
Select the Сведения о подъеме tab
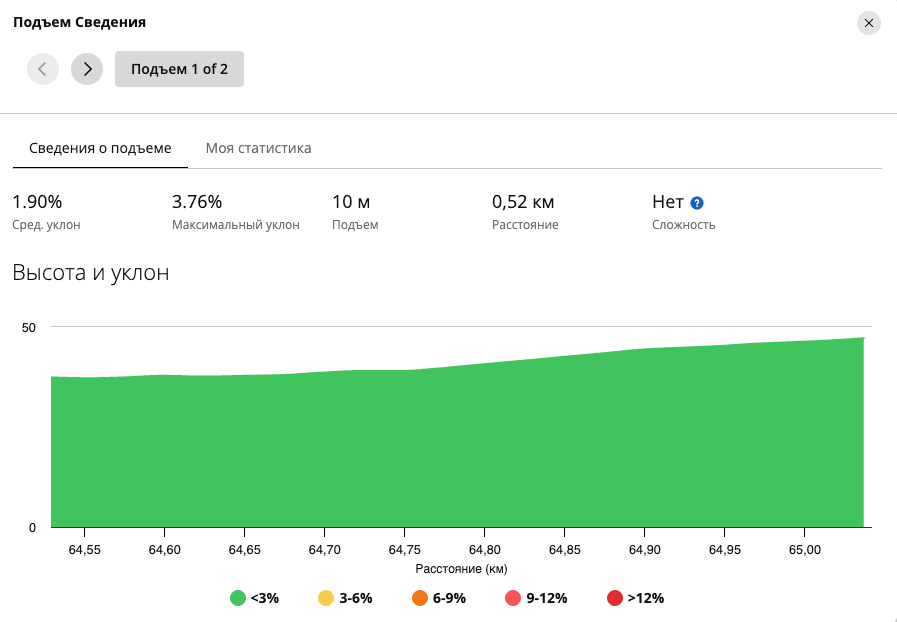point(100,148)
